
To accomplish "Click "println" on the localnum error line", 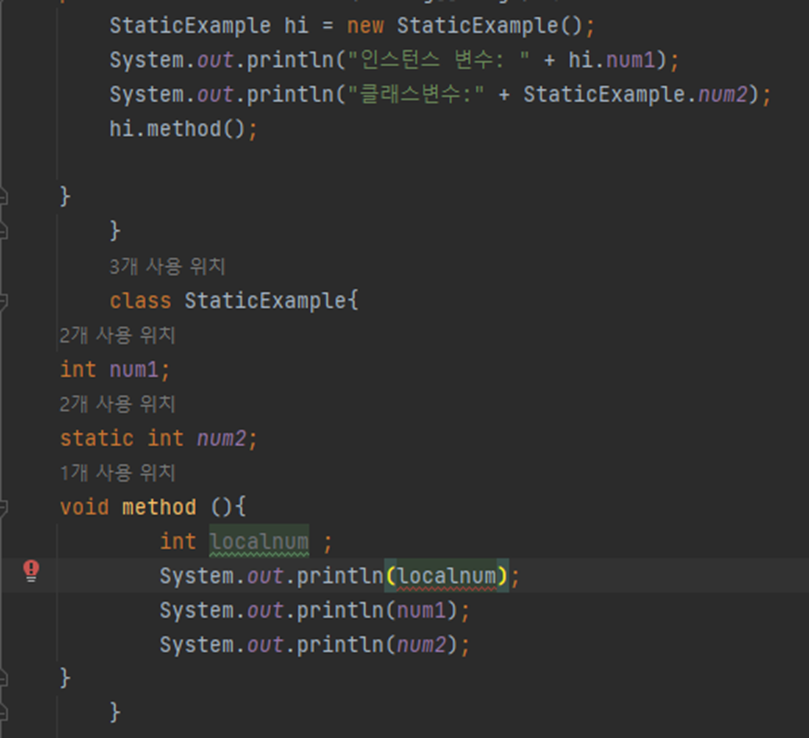I will coord(340,576).
